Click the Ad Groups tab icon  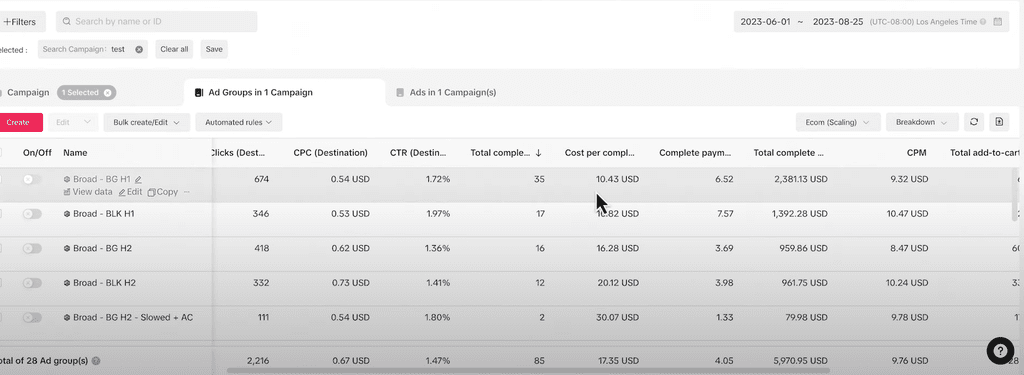coord(199,93)
